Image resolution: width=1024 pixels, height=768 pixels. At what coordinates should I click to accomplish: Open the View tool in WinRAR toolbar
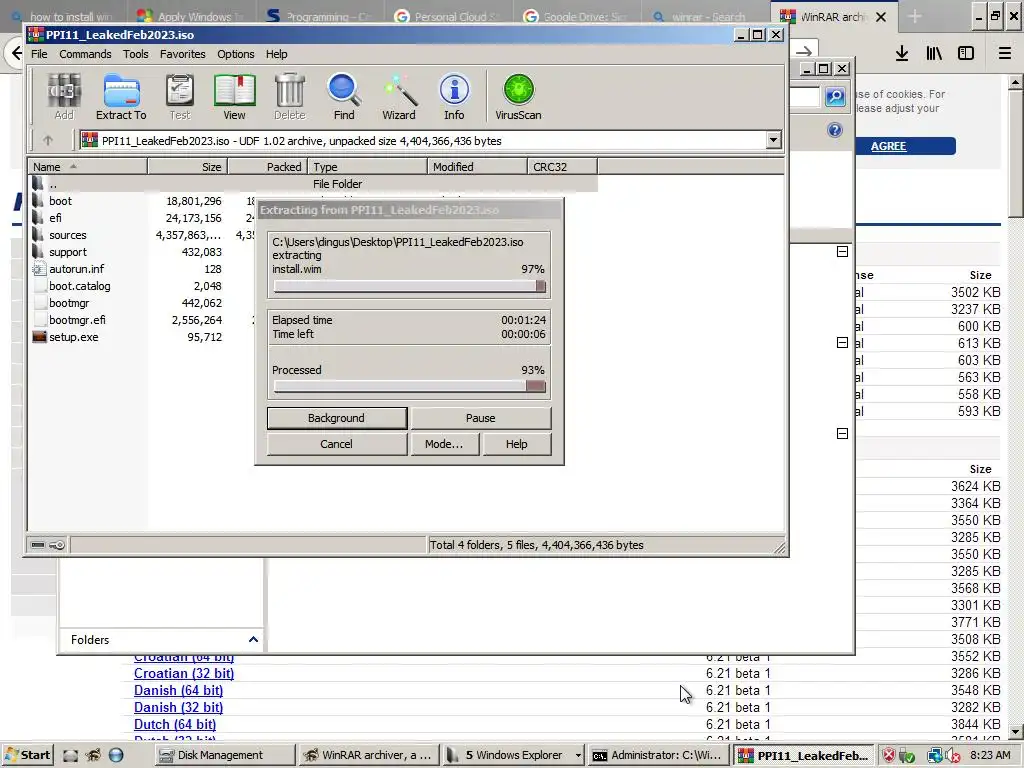pyautogui.click(x=234, y=97)
